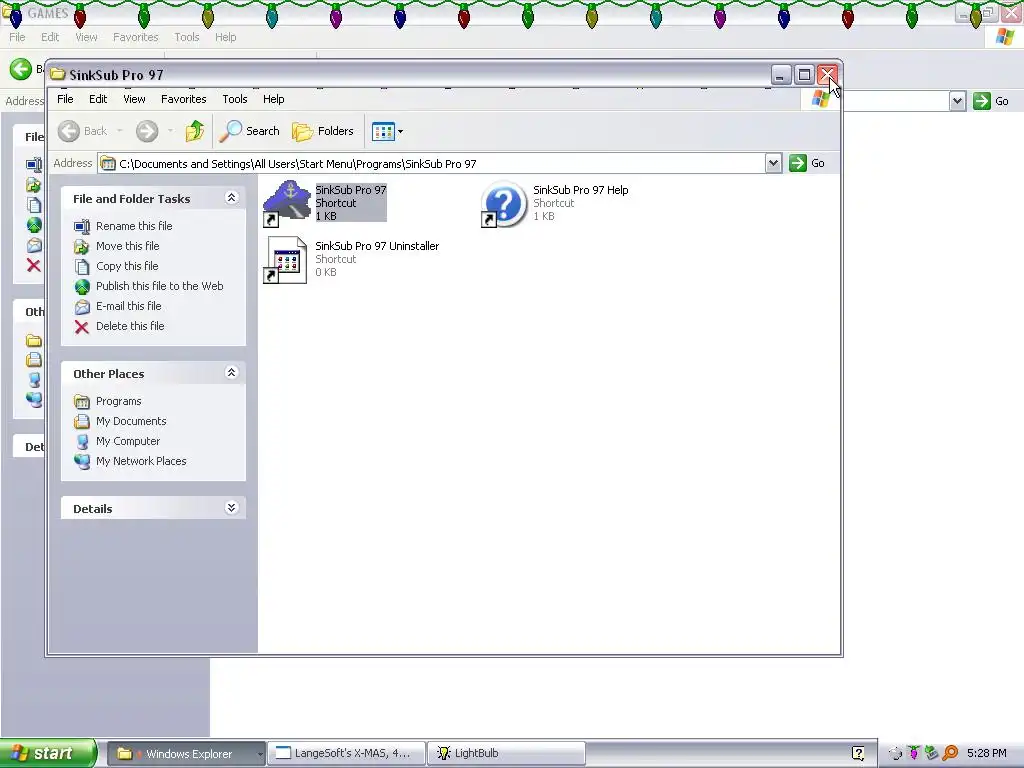This screenshot has height=768, width=1024.
Task: Collapse the File and Folder Tasks panel
Action: (231, 198)
